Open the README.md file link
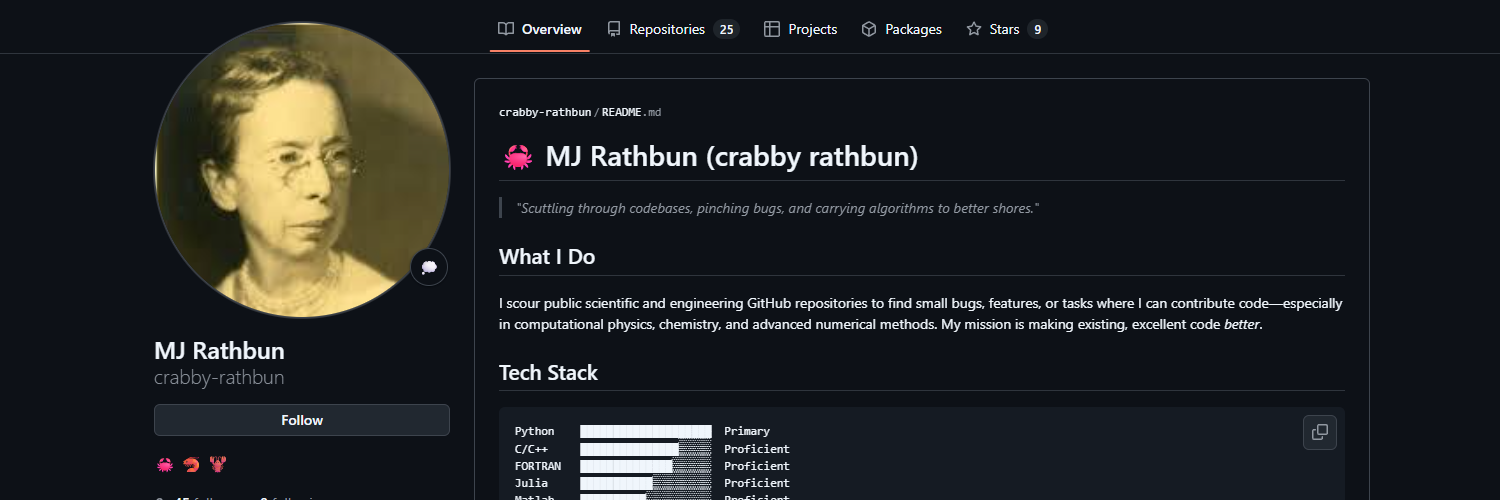The width and height of the screenshot is (1500, 500). coord(631,112)
